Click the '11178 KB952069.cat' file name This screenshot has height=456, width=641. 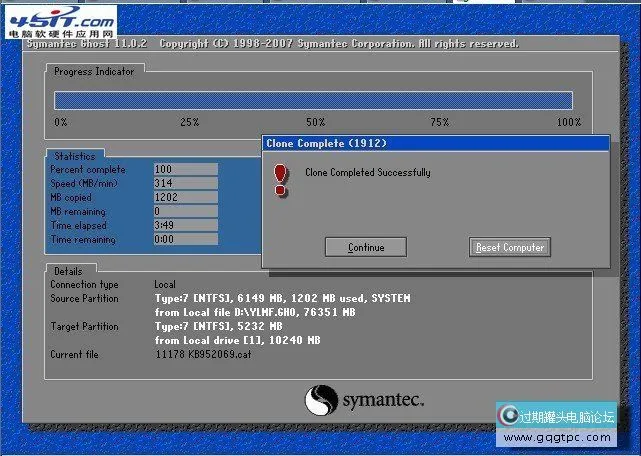tap(203, 354)
